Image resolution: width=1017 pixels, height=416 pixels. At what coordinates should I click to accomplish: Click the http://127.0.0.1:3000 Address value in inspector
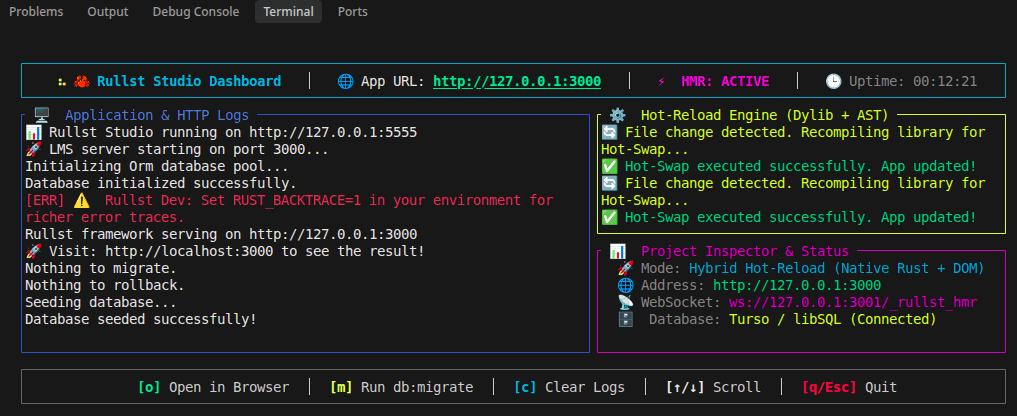(x=797, y=285)
